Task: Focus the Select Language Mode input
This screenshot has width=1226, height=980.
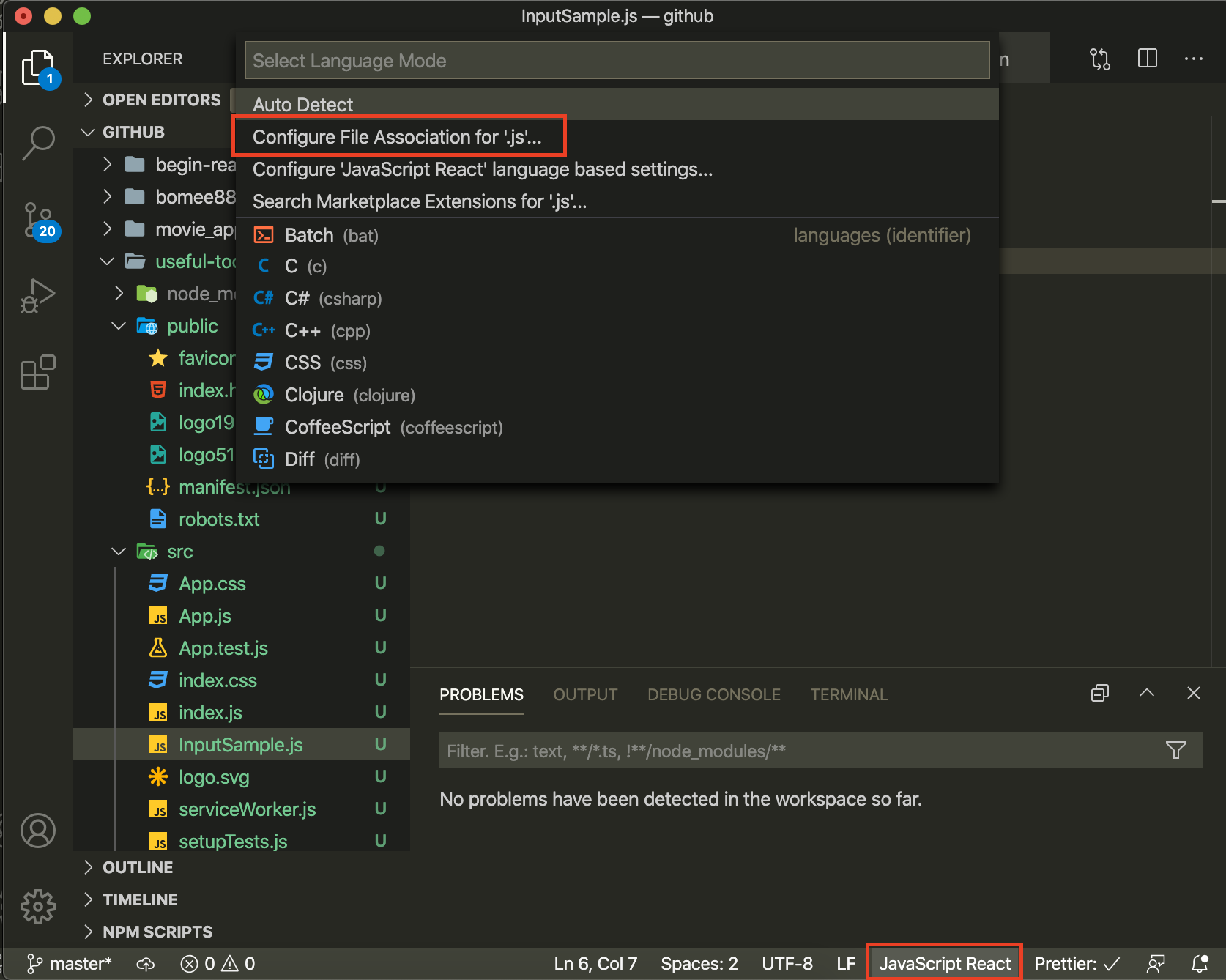Action: [x=617, y=60]
